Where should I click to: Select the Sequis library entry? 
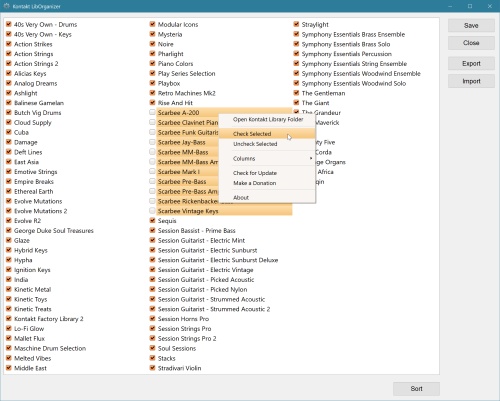[167, 221]
